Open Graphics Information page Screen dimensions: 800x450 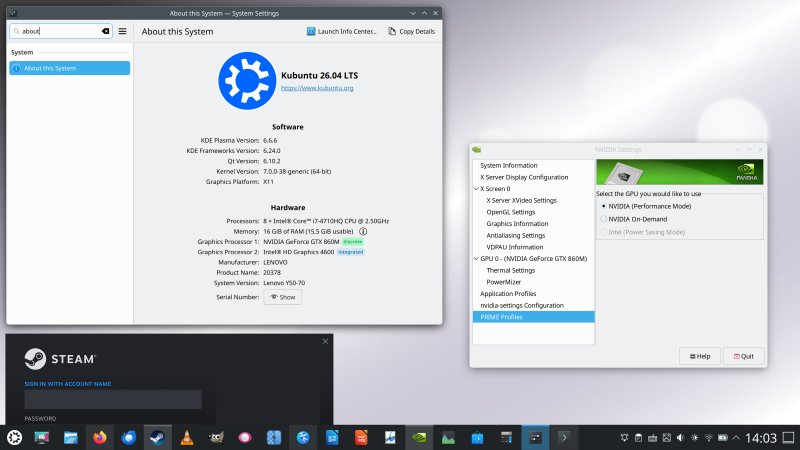(x=517, y=223)
